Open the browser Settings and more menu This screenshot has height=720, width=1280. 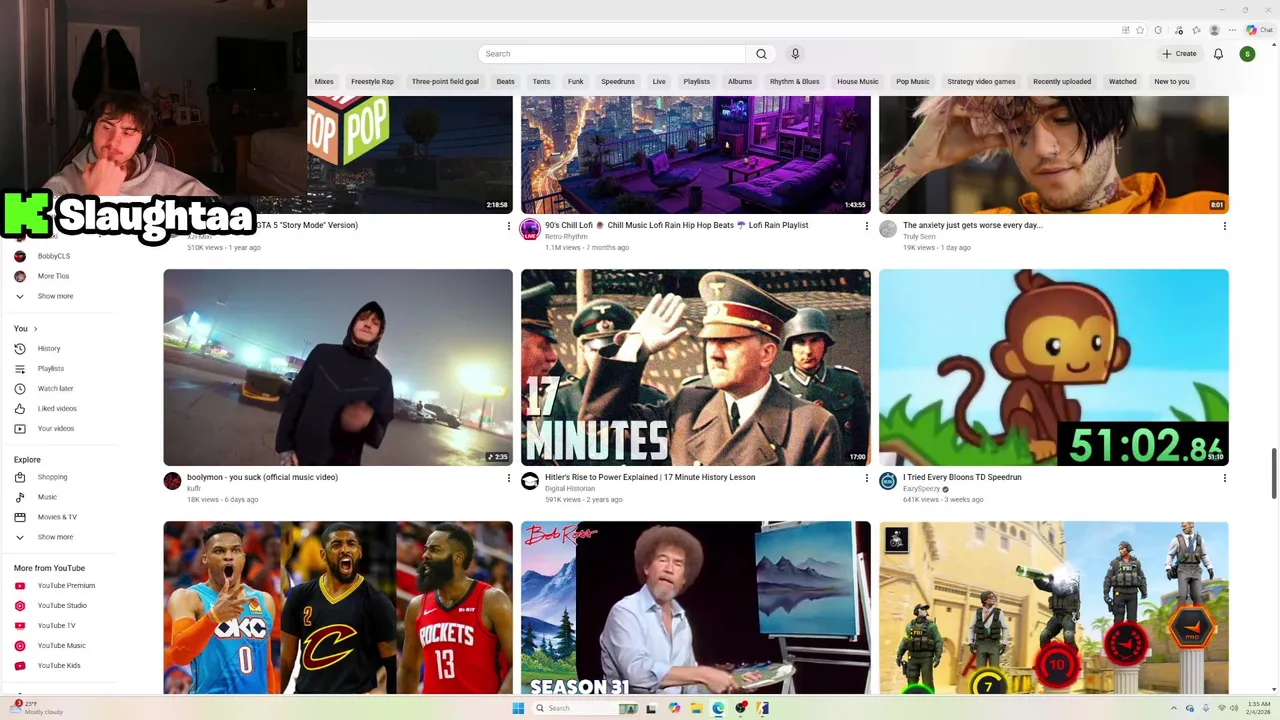tap(1233, 30)
